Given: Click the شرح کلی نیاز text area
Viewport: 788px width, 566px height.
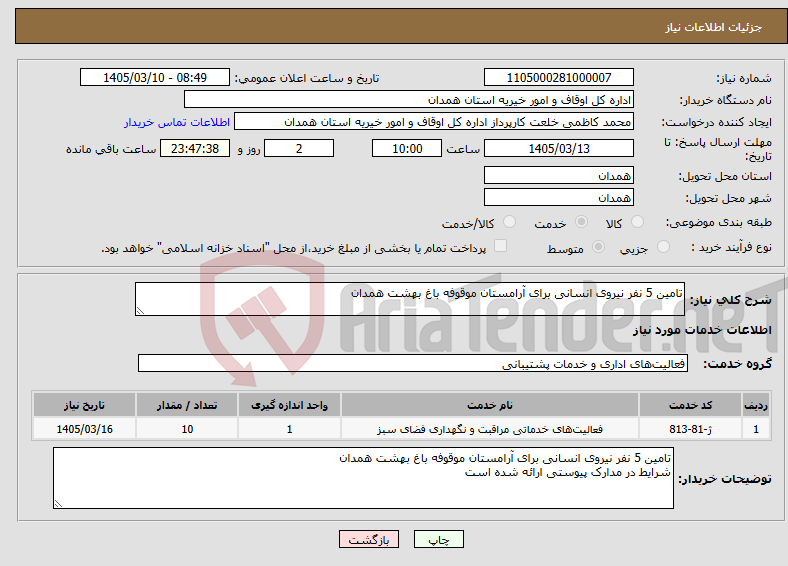Looking at the screenshot, I should [410, 299].
